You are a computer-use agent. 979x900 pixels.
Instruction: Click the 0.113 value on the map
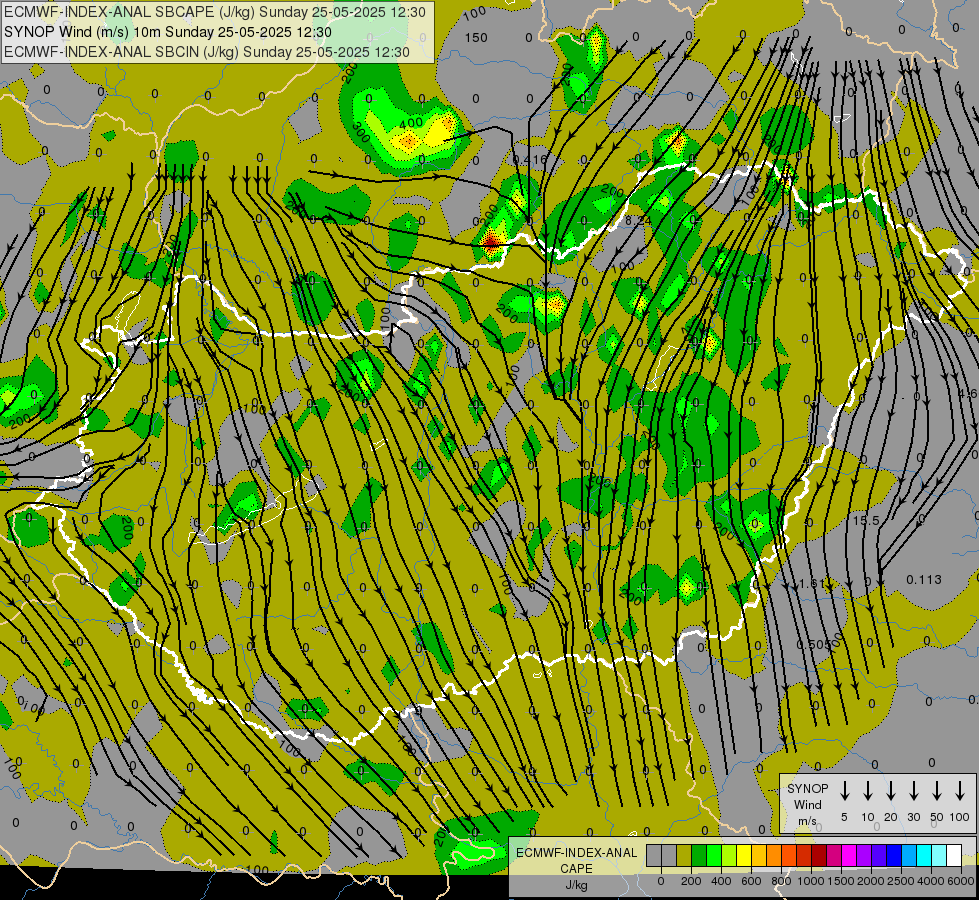923,580
